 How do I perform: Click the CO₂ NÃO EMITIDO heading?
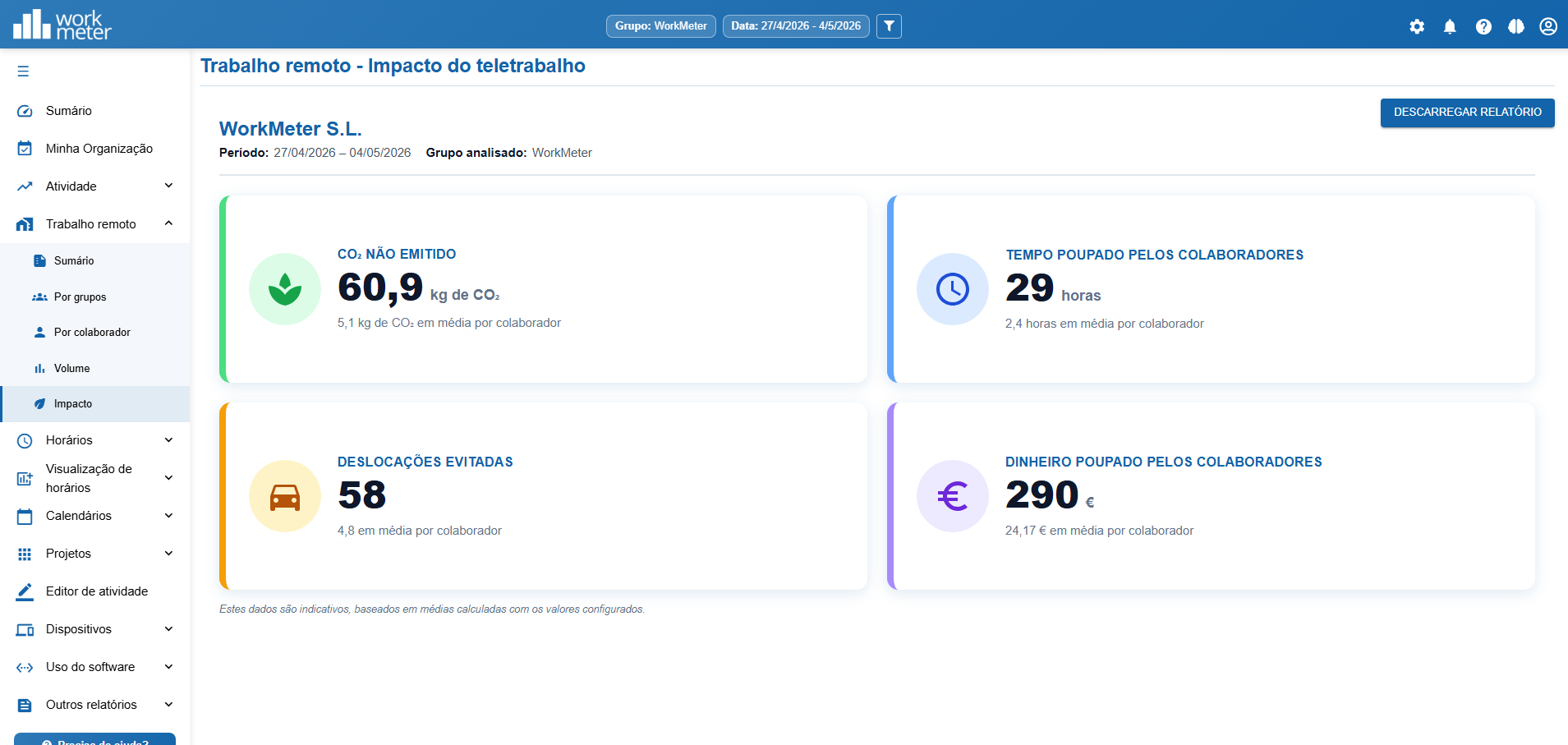click(x=397, y=255)
